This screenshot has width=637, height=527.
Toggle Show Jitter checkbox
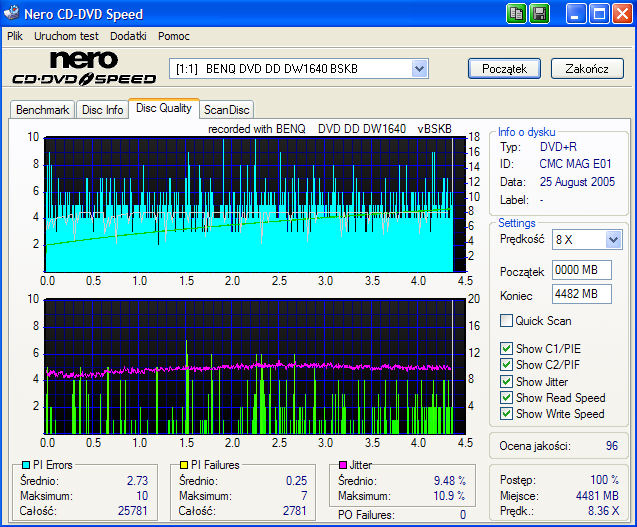point(506,382)
